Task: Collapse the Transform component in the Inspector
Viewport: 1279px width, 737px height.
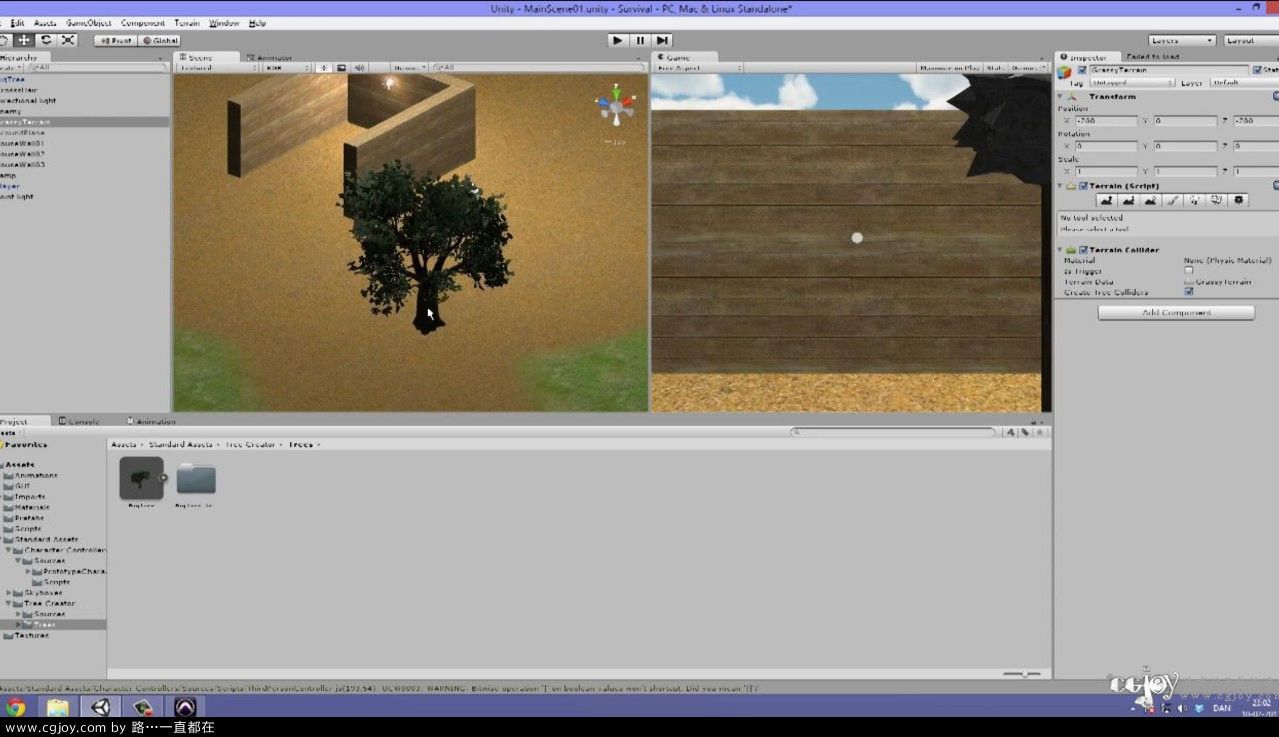Action: (x=1060, y=97)
